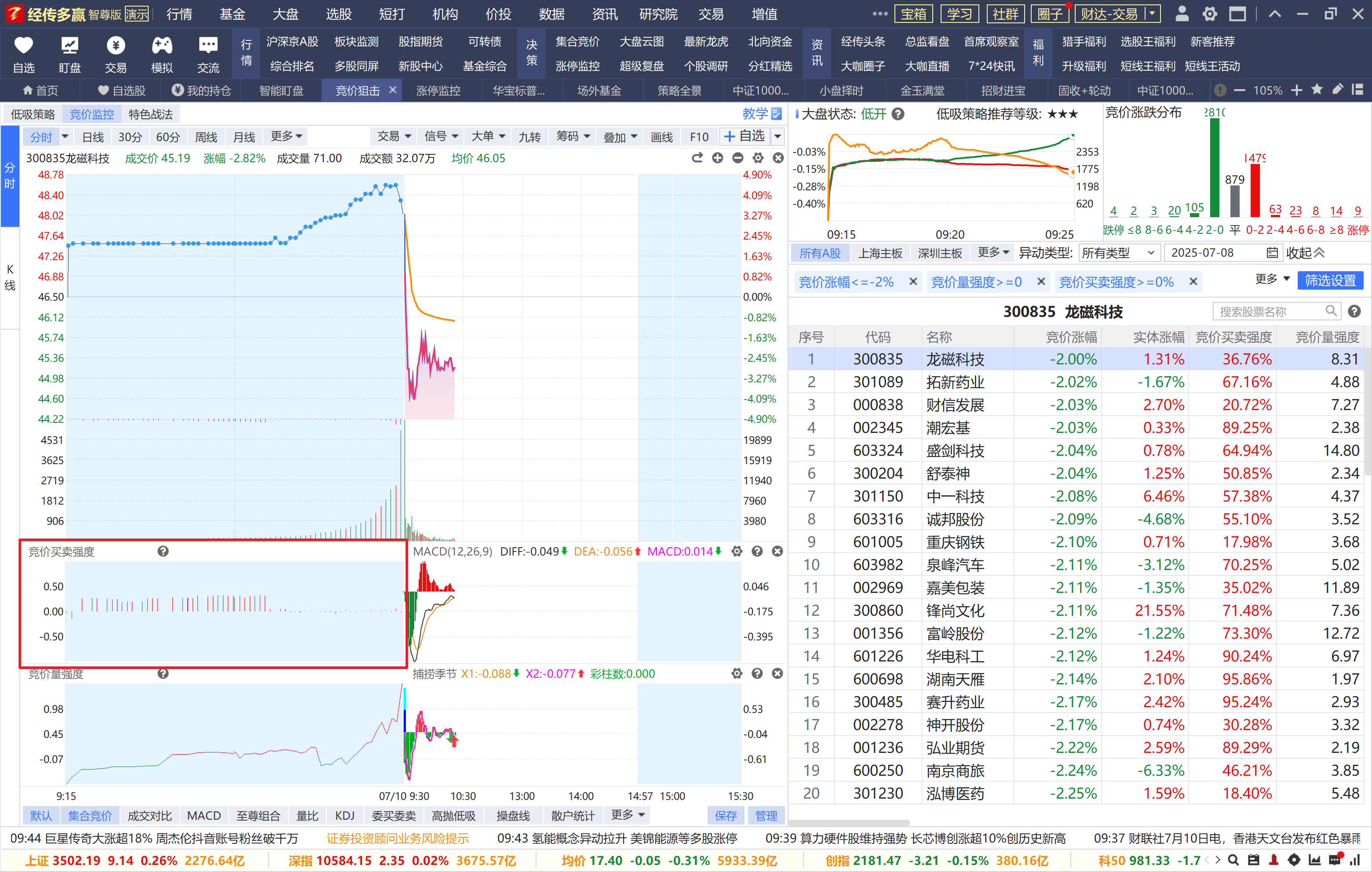Click the 教学 checklist icon

pyautogui.click(x=776, y=114)
